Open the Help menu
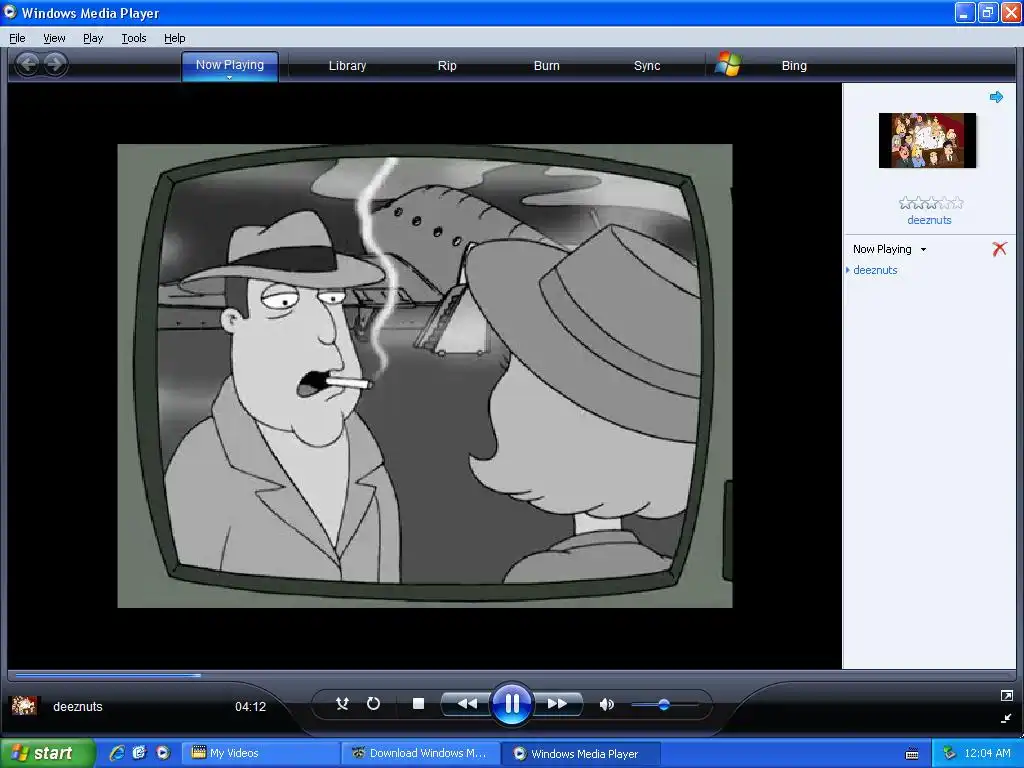 174,38
